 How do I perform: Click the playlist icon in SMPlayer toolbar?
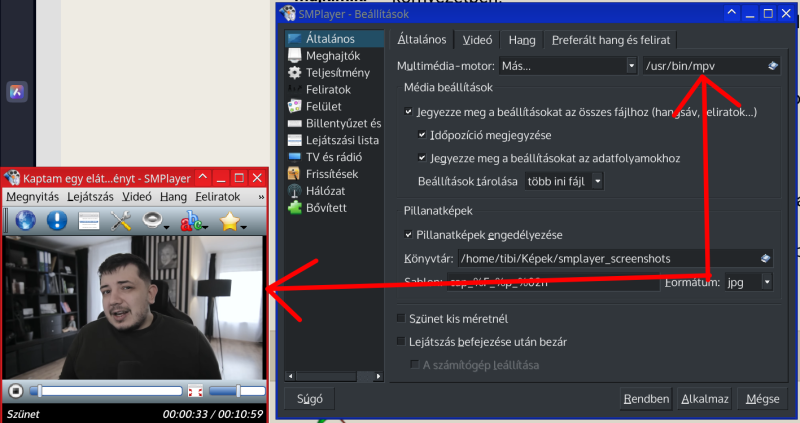tap(89, 221)
